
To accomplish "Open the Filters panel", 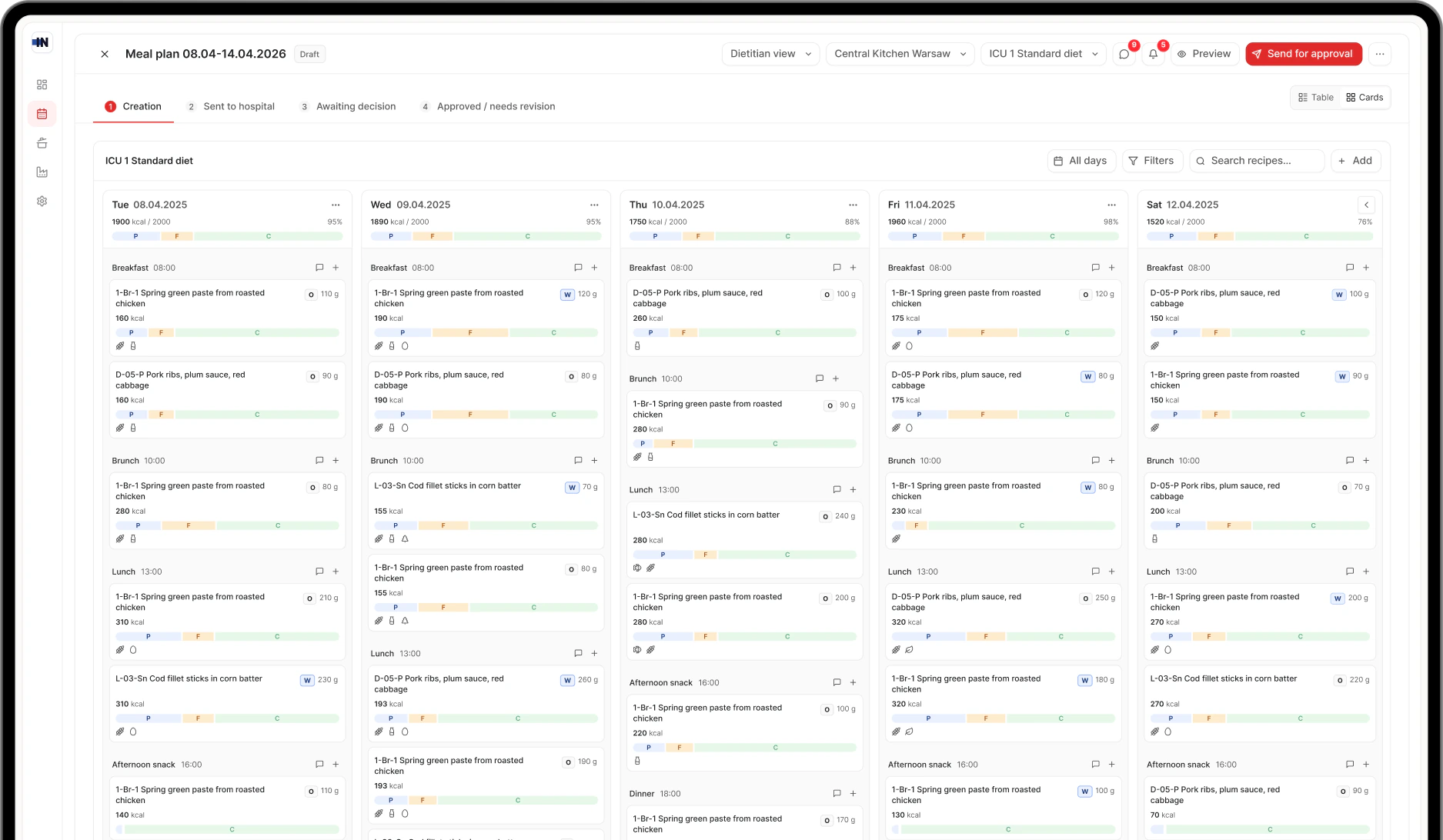I will pyautogui.click(x=1151, y=161).
